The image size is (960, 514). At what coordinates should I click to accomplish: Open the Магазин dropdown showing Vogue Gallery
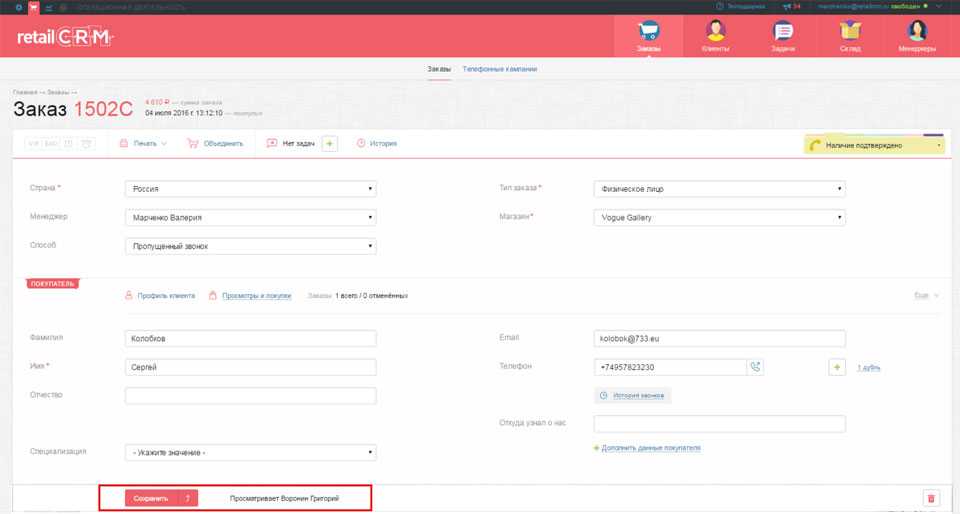[x=719, y=217]
